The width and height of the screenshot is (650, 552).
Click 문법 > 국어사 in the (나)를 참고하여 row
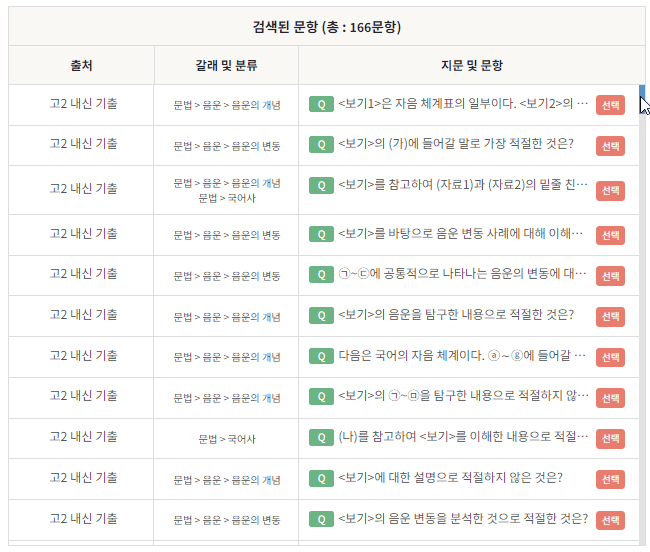tap(227, 439)
